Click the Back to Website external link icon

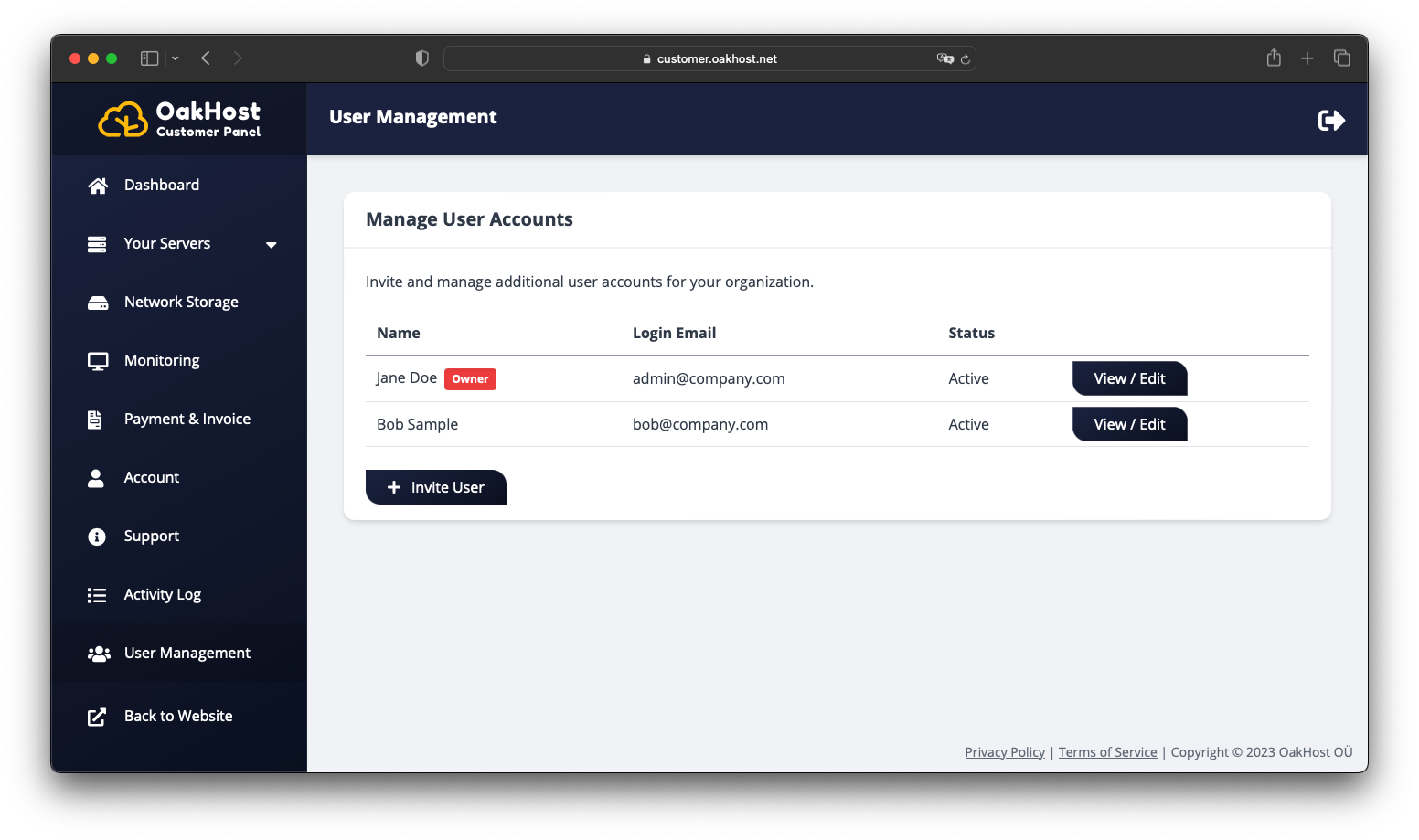97,717
